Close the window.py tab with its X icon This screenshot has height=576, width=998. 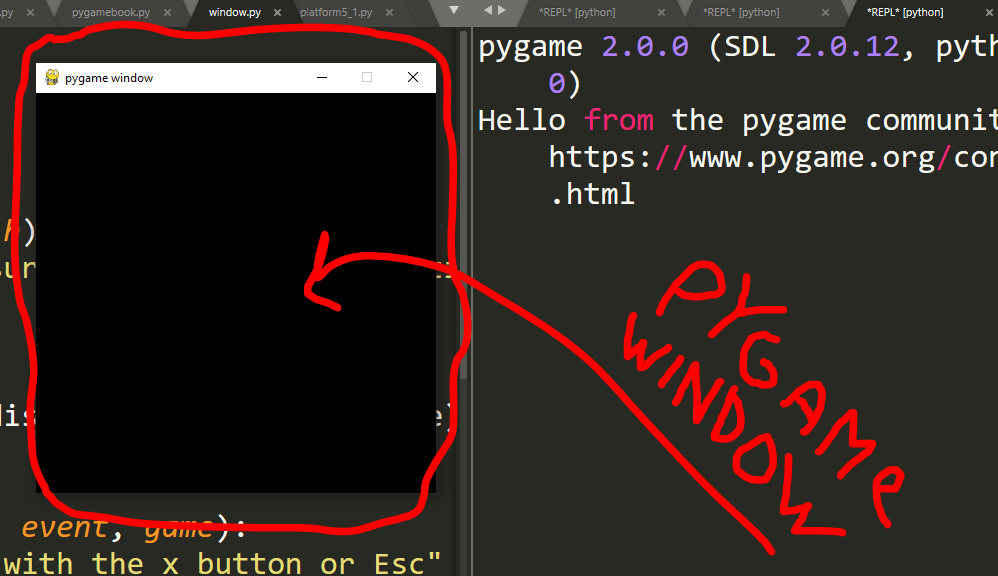click(x=277, y=12)
